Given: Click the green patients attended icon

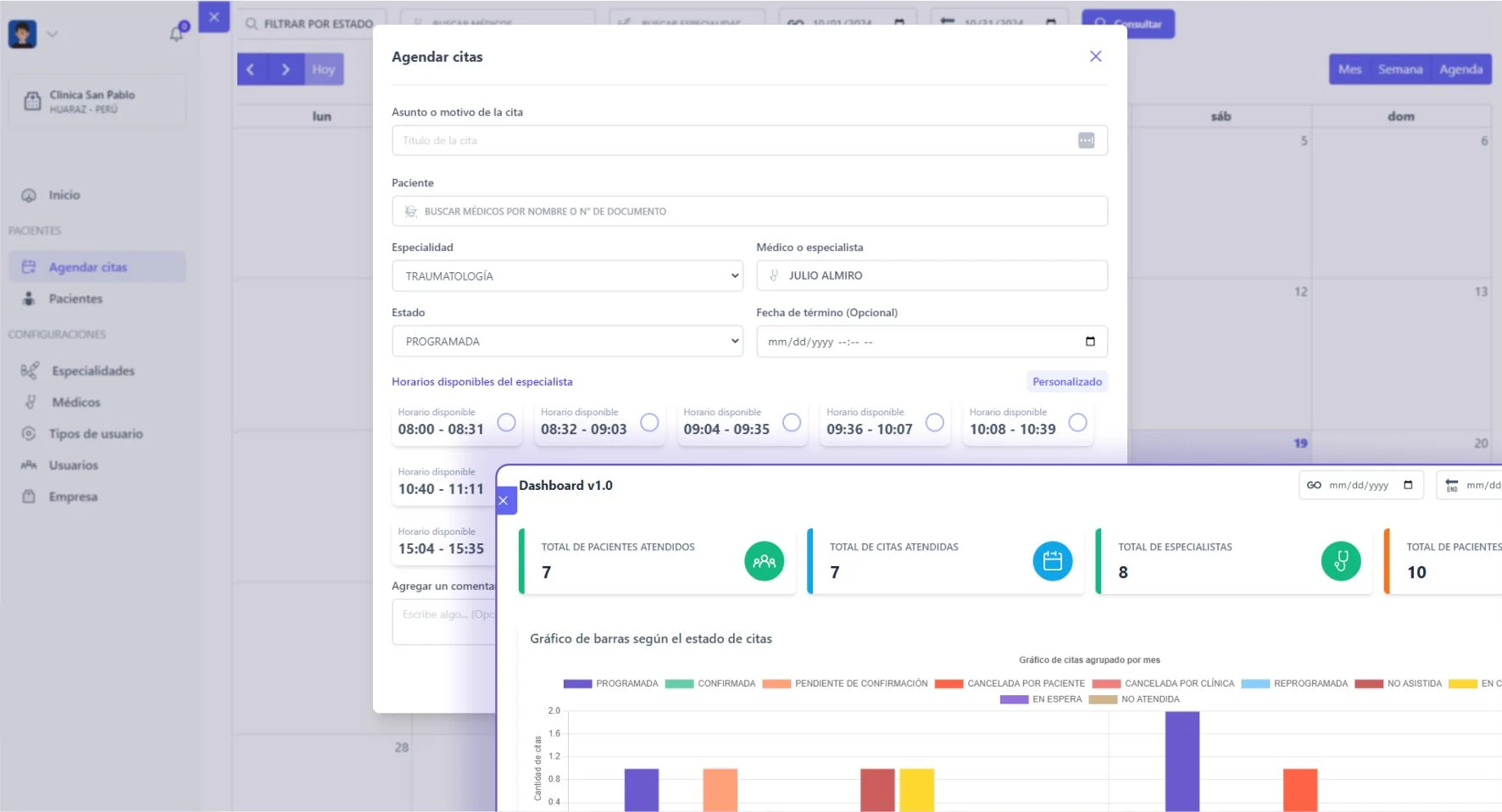Looking at the screenshot, I should point(764,561).
